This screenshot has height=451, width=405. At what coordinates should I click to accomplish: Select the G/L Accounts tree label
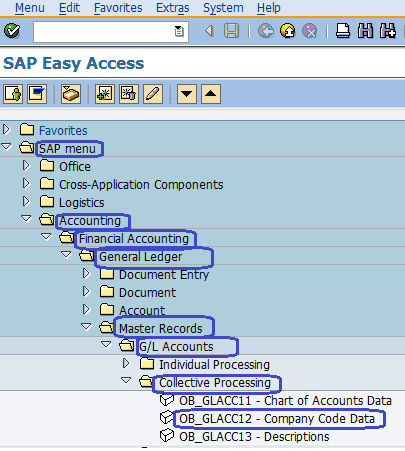coord(176,347)
